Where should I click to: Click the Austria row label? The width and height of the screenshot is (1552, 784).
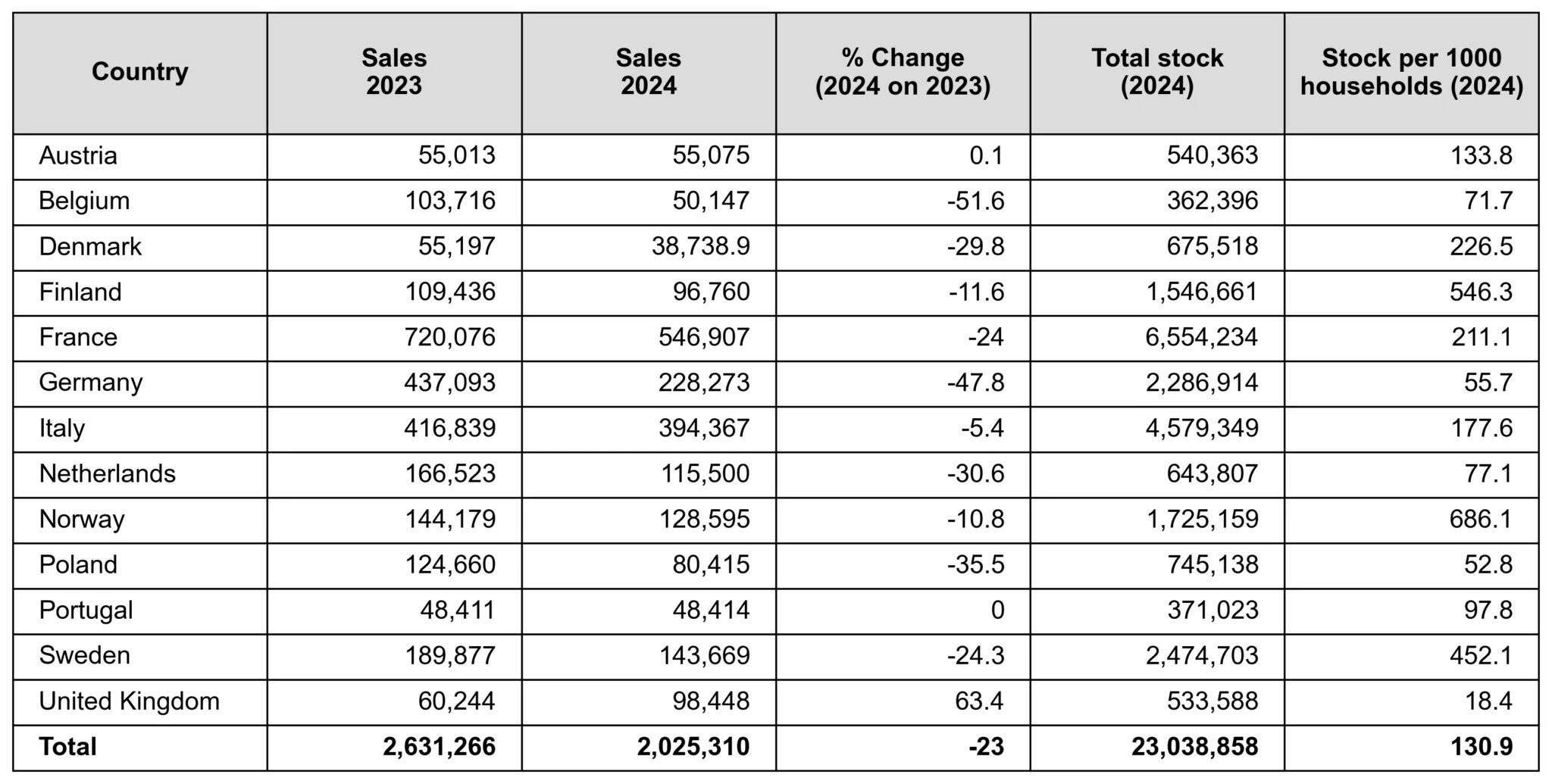point(78,156)
